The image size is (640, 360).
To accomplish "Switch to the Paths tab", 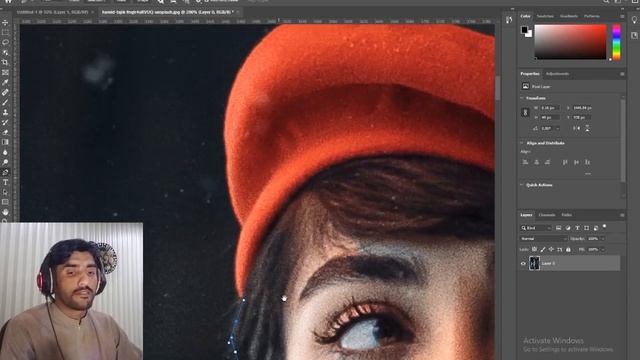I will coord(567,215).
